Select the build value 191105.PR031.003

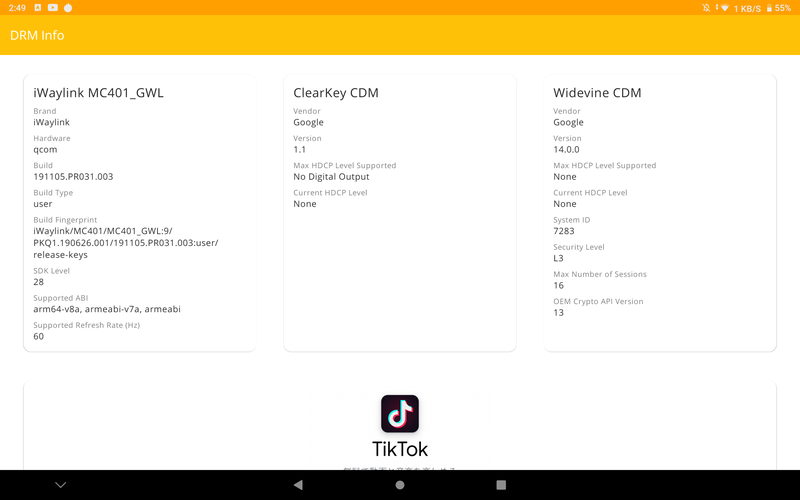tap(73, 177)
